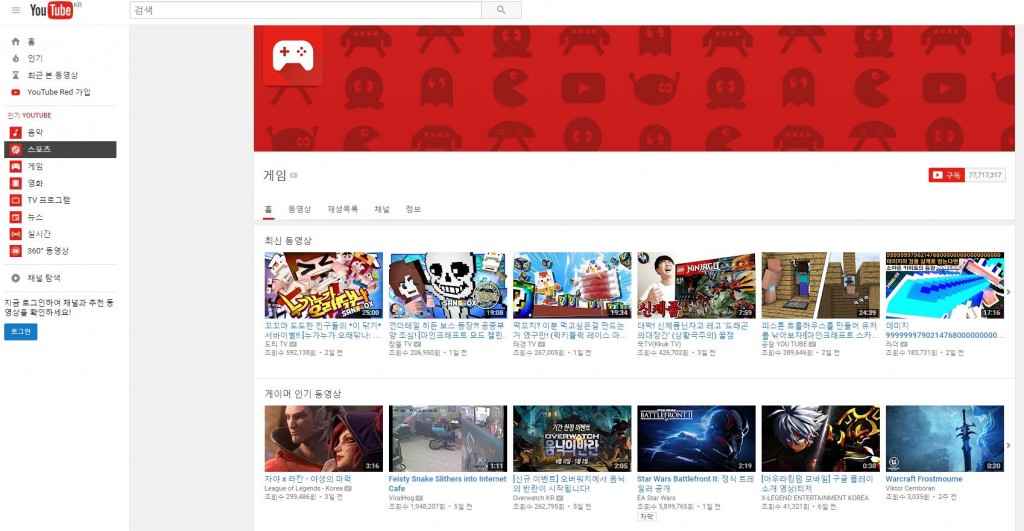1024x531 pixels.
Task: Click 자막 badge under Battlefront video
Action: click(647, 517)
